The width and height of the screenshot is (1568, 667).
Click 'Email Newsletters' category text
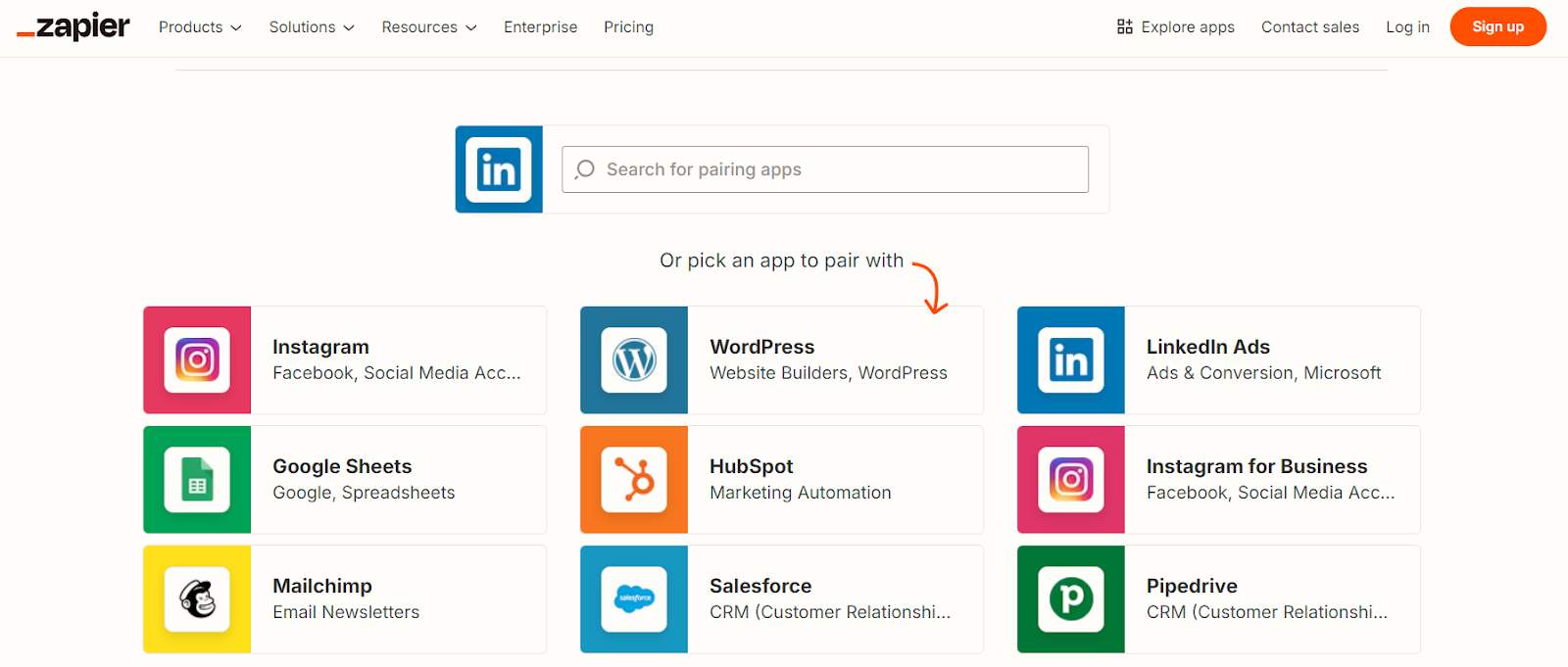tap(346, 612)
